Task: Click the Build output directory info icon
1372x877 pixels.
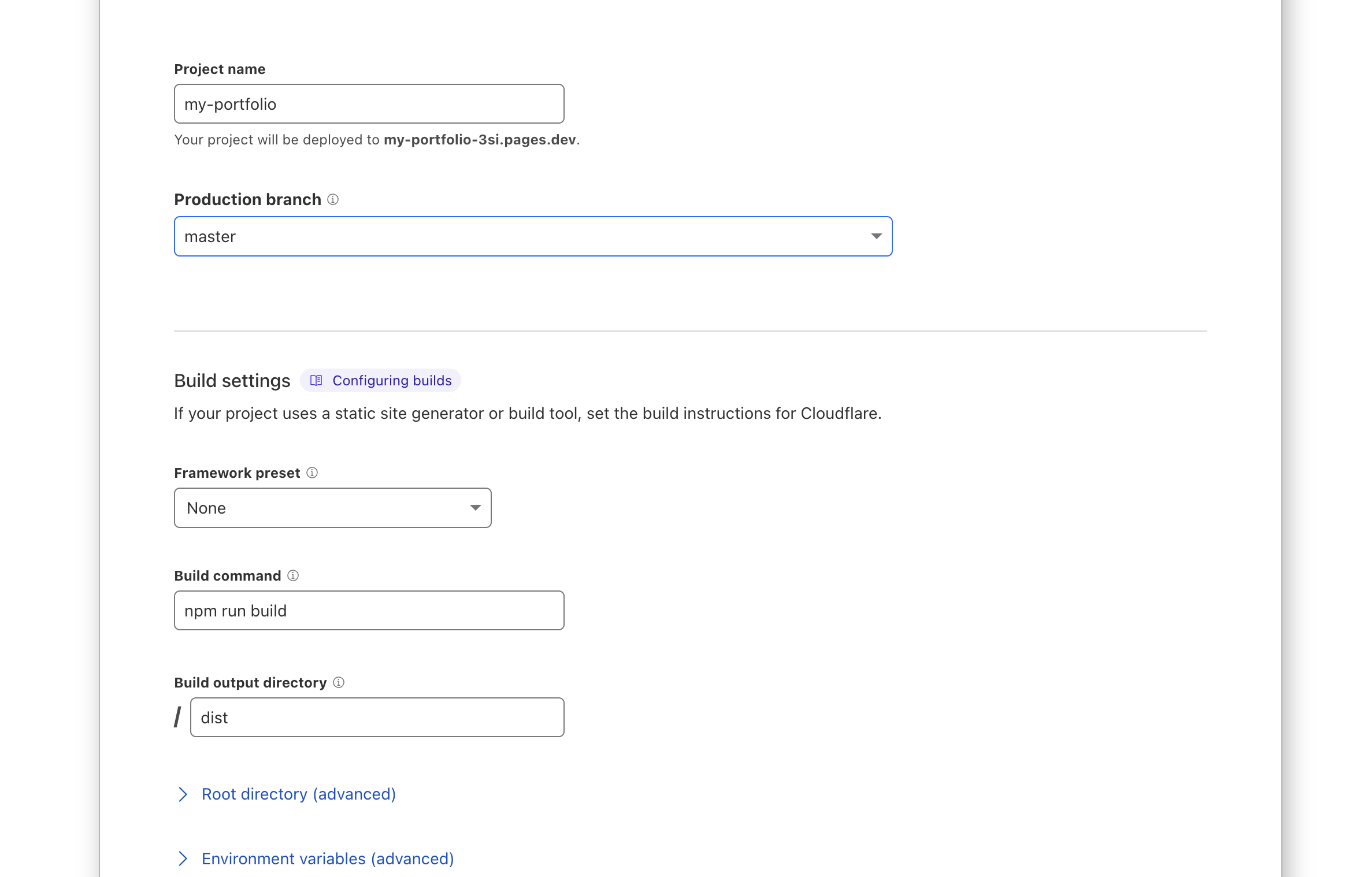Action: 339,682
